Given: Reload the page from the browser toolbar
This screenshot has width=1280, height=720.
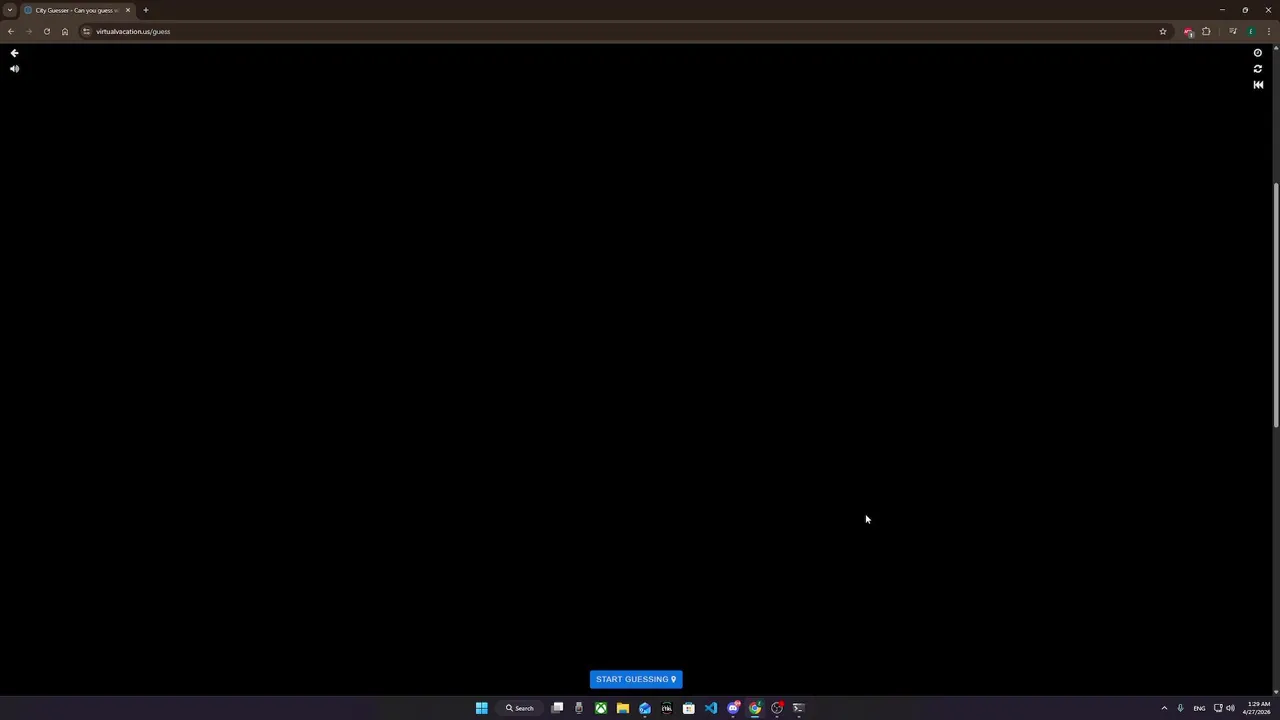Looking at the screenshot, I should tap(47, 31).
